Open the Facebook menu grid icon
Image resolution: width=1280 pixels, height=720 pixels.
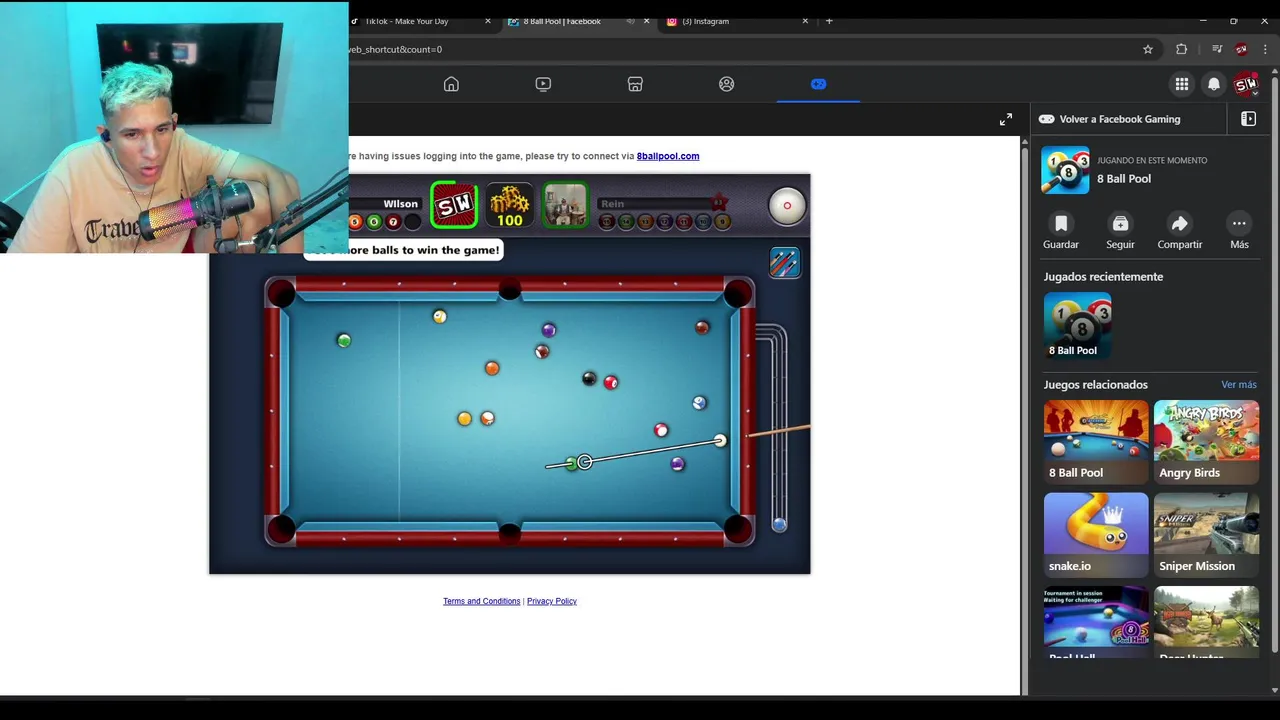click(x=1182, y=85)
